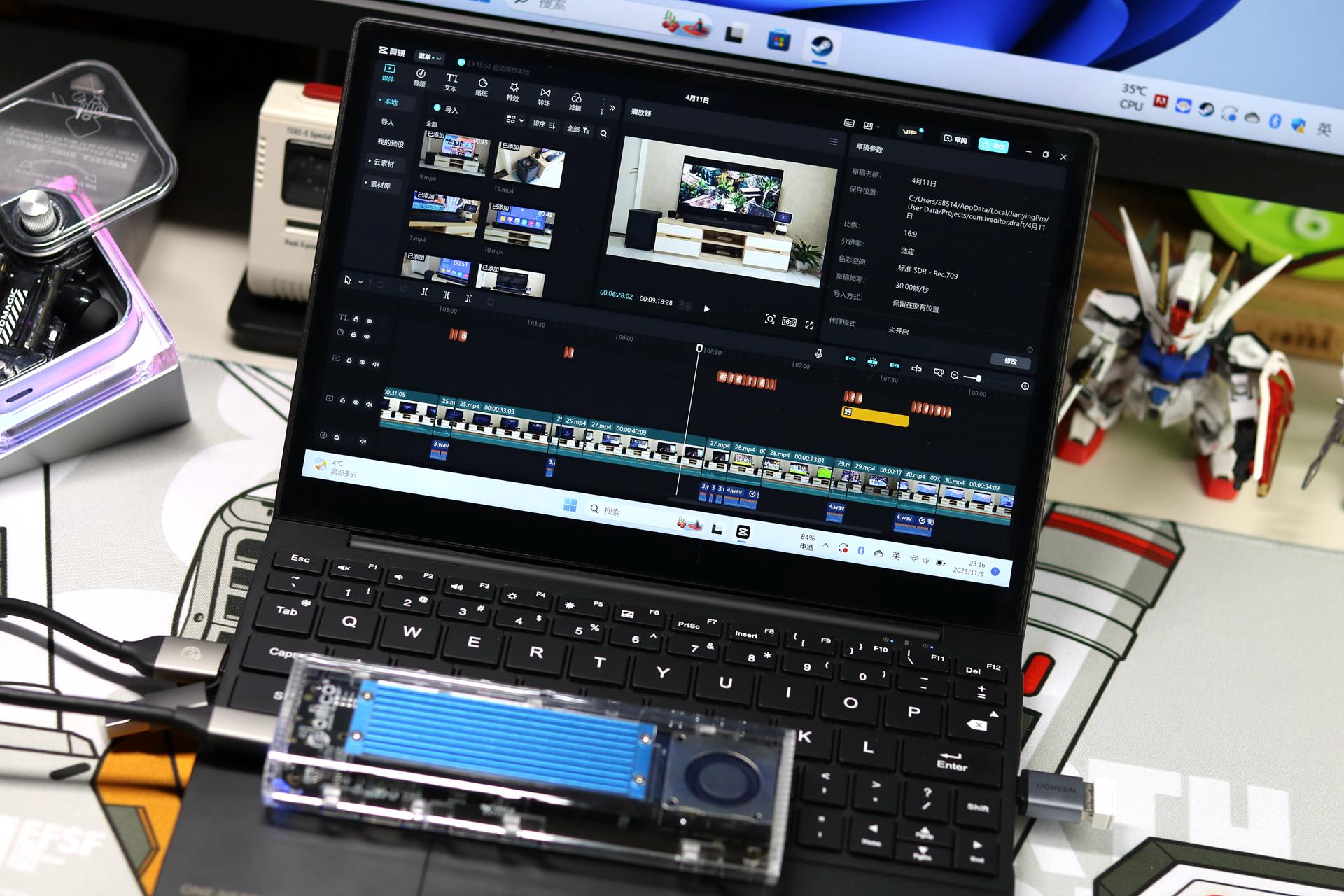This screenshot has height=896, width=1344.
Task: Select the 9.mp4 media thumbnail
Action: pyautogui.click(x=454, y=153)
